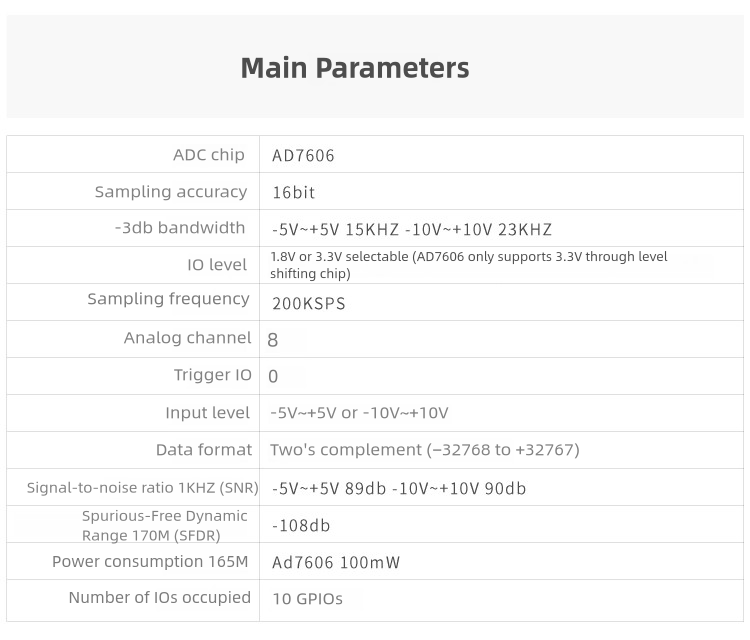Click the 89db 90db SNR value

[x=399, y=488]
